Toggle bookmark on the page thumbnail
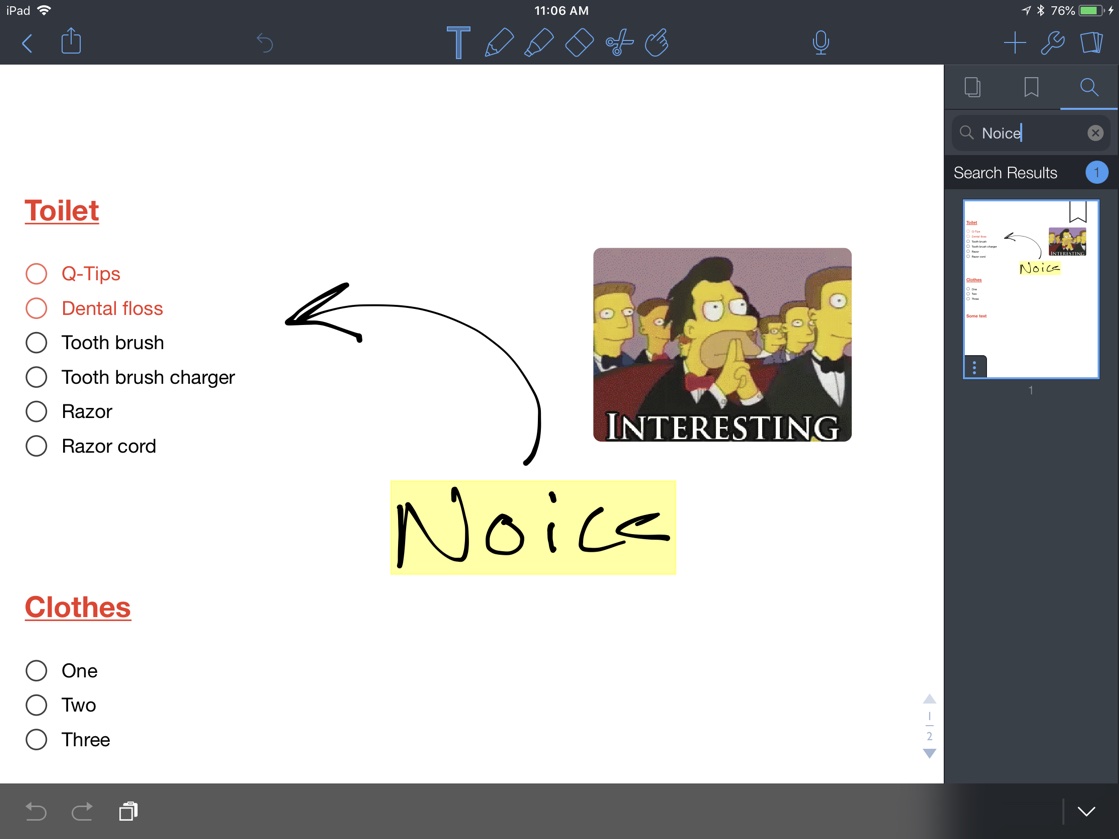Image resolution: width=1119 pixels, height=839 pixels. [1078, 212]
